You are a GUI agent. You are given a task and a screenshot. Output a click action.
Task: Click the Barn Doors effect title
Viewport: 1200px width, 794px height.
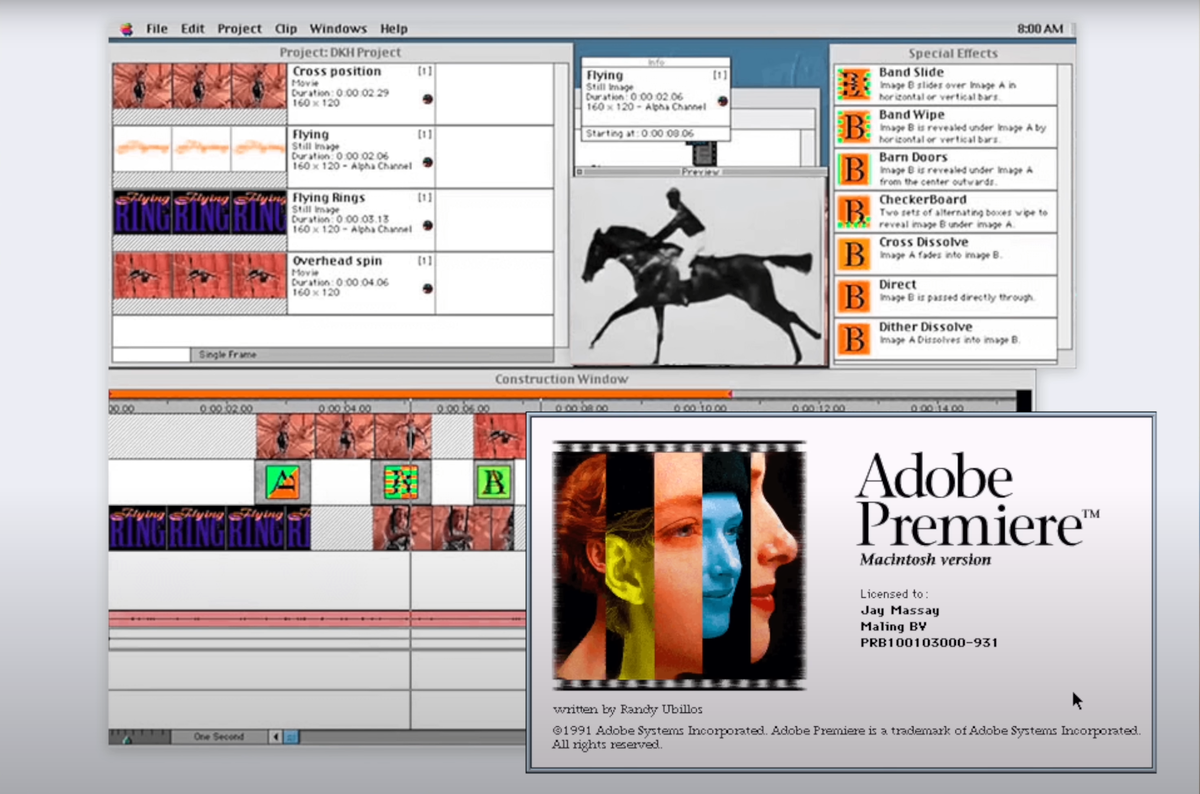914,158
